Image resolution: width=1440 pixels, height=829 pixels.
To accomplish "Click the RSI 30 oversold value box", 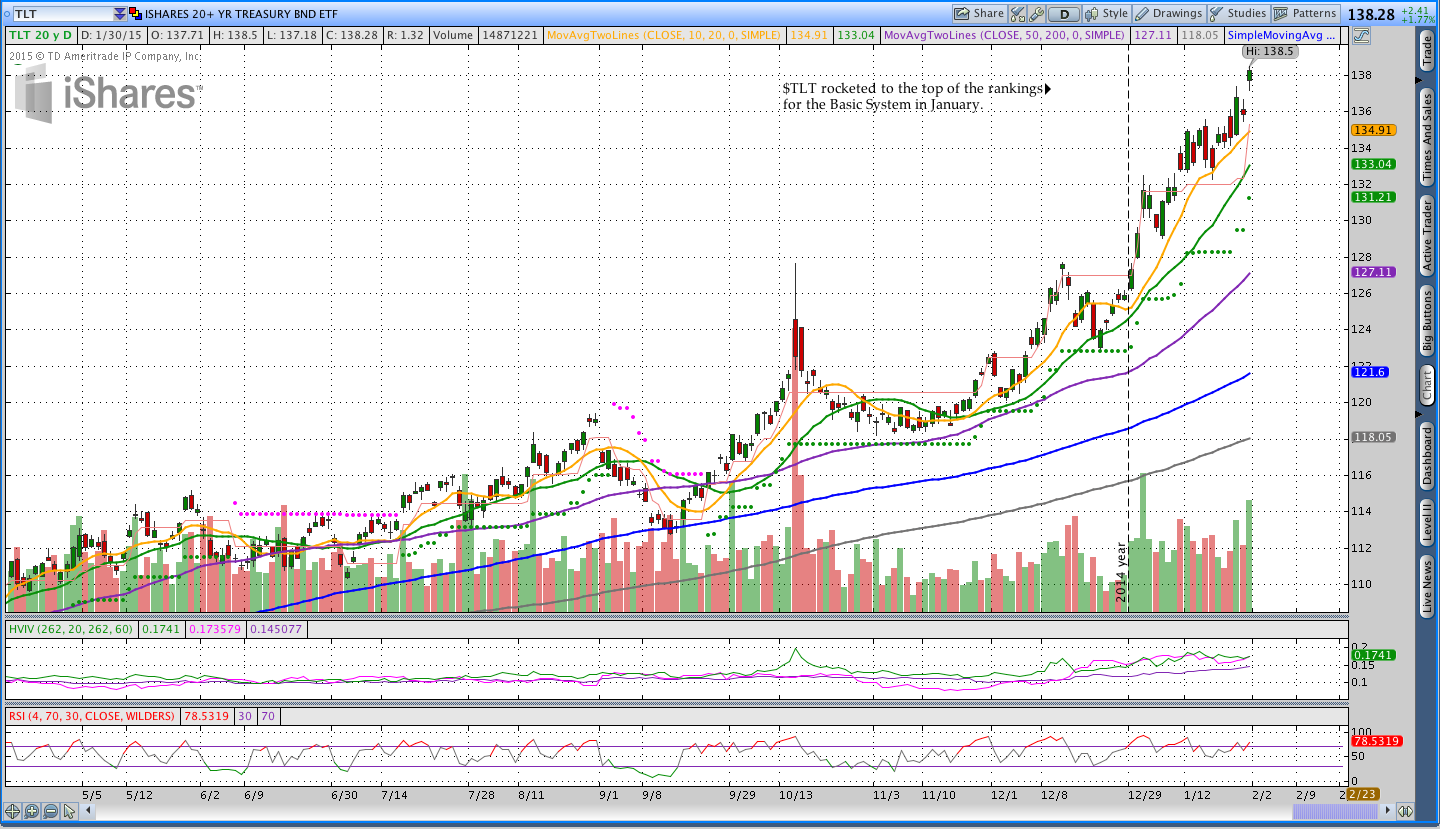I will [x=245, y=716].
